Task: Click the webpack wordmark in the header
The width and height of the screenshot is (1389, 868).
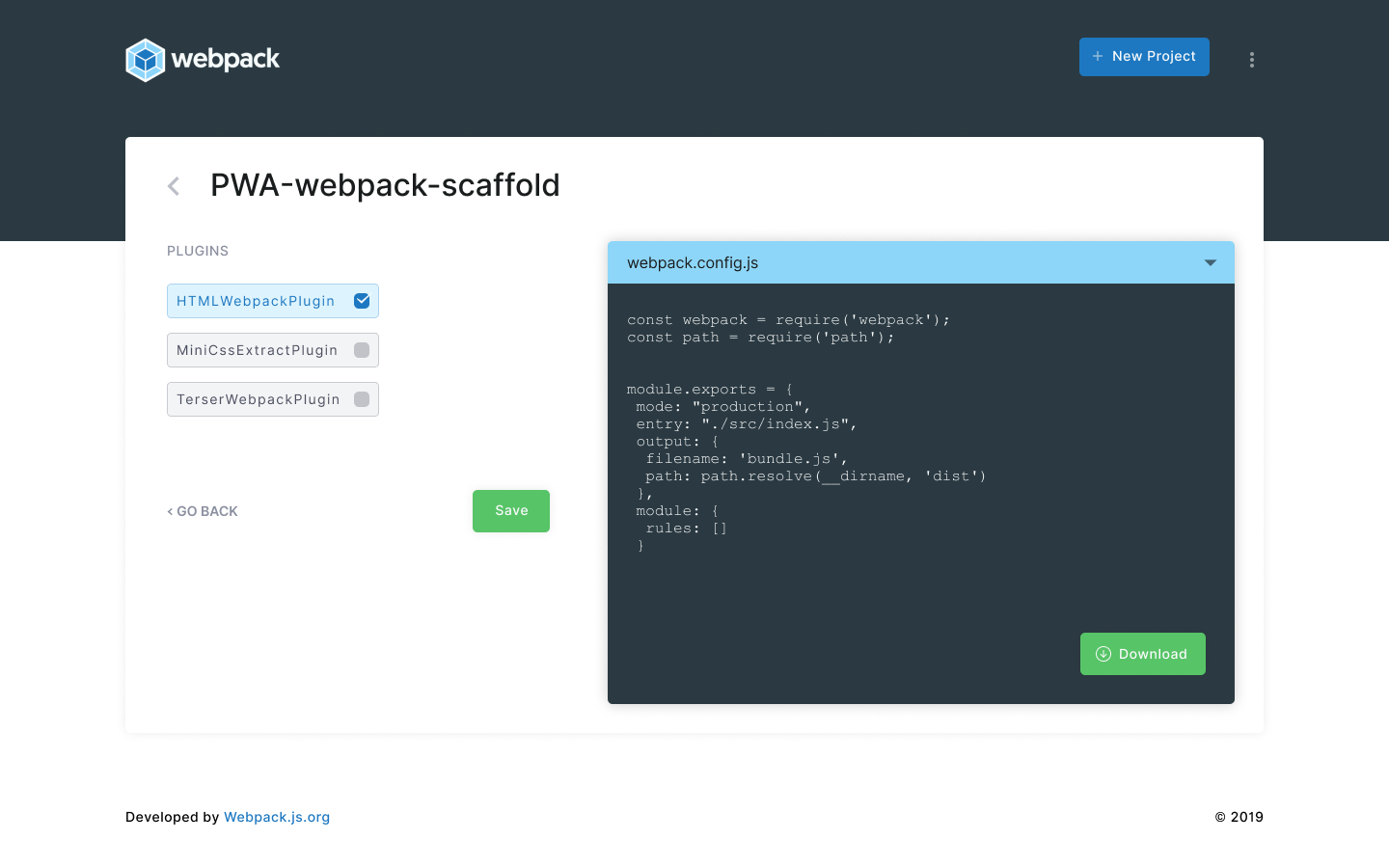Action: pyautogui.click(x=226, y=59)
